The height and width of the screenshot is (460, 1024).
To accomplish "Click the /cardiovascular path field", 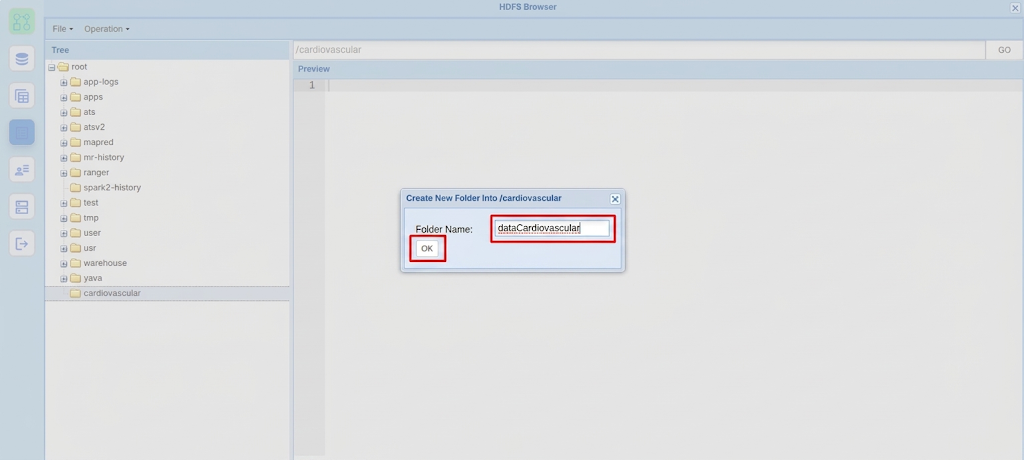I will coord(639,50).
